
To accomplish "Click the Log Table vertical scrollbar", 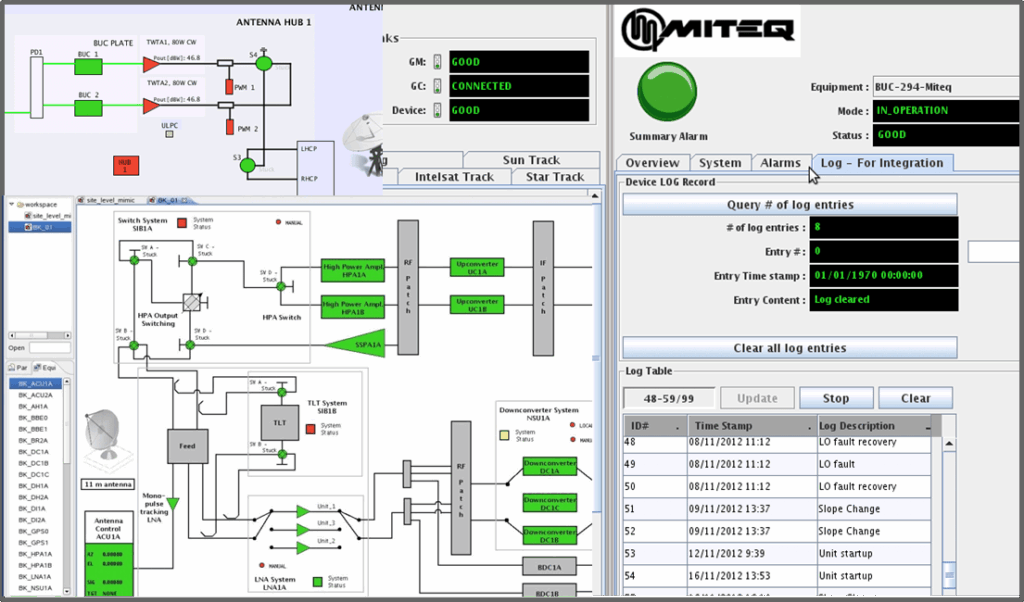I will pyautogui.click(x=949, y=516).
